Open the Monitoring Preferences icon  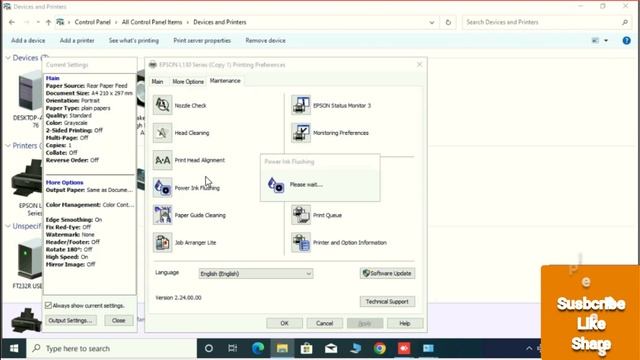click(301, 133)
